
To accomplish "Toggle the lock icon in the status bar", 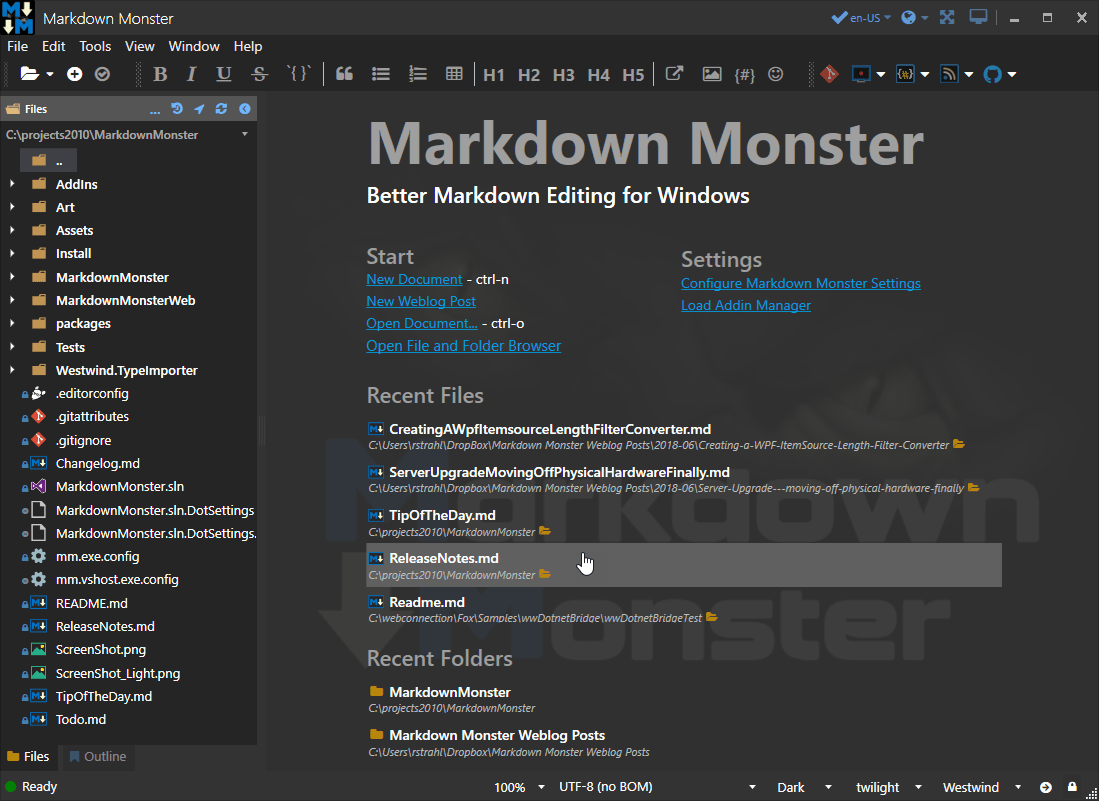I will tap(1072, 787).
